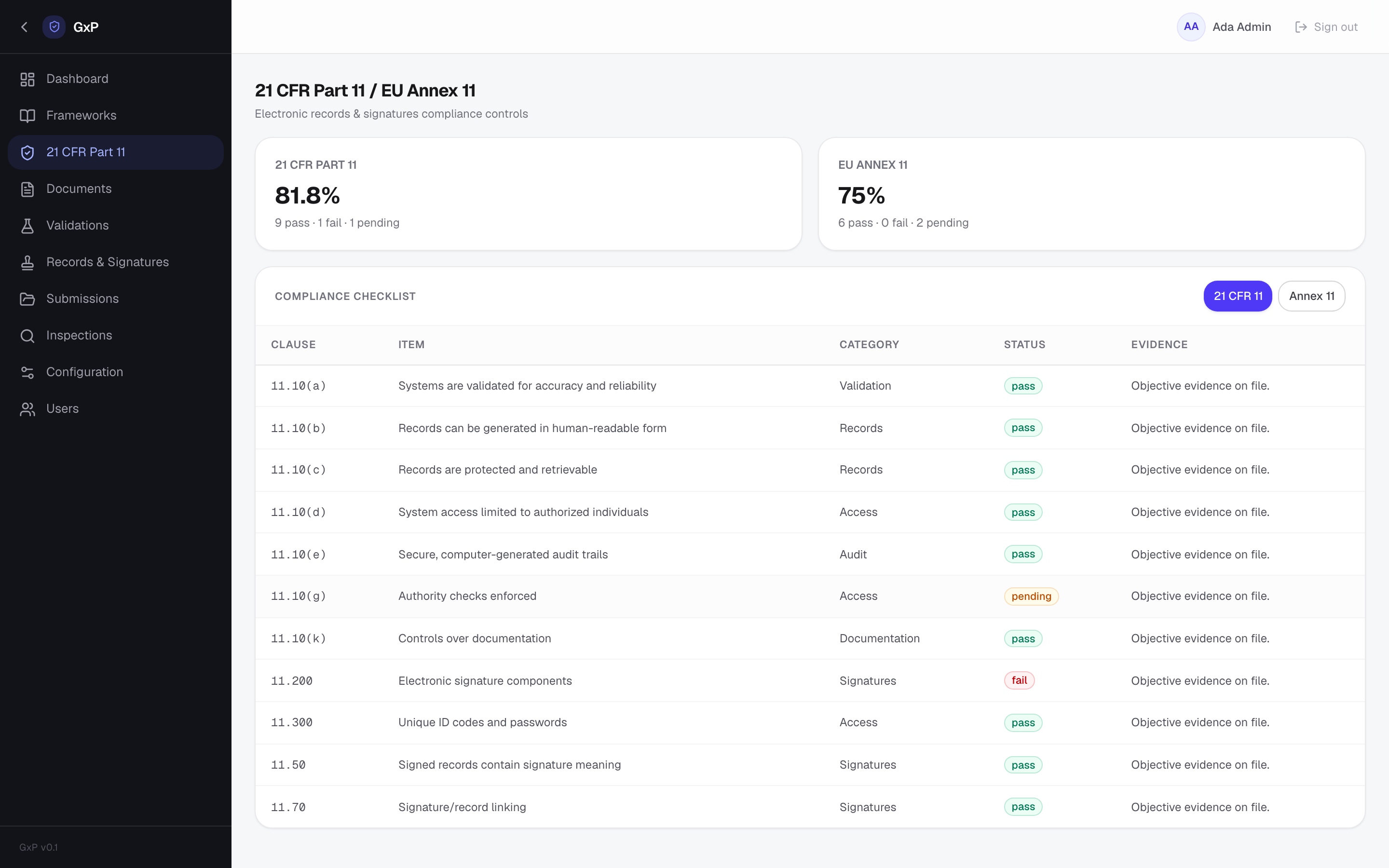Click the GxP shield logo icon
The image size is (1389, 868).
54,27
